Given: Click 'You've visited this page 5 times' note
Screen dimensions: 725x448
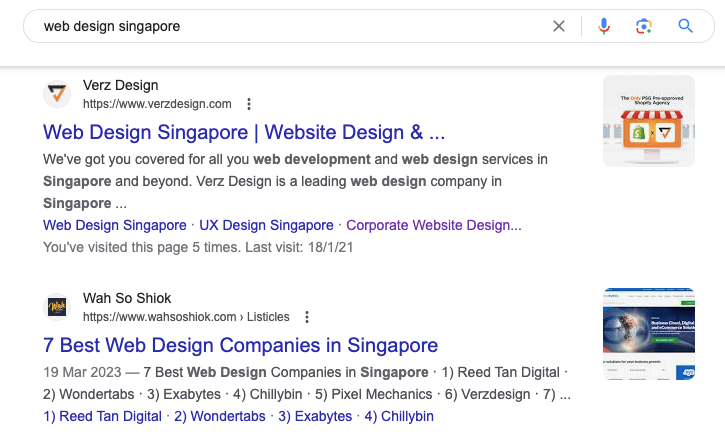Looking at the screenshot, I should 198,247.
